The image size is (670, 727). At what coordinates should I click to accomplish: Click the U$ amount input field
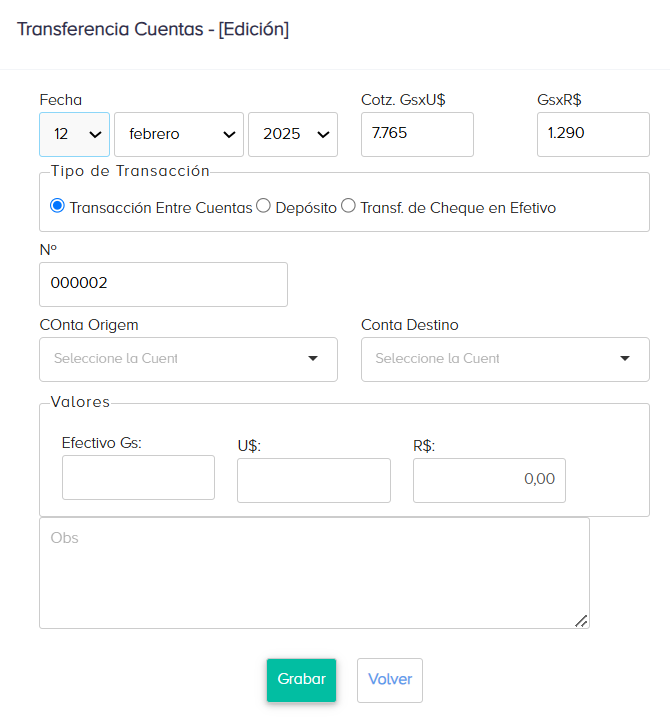pos(313,480)
